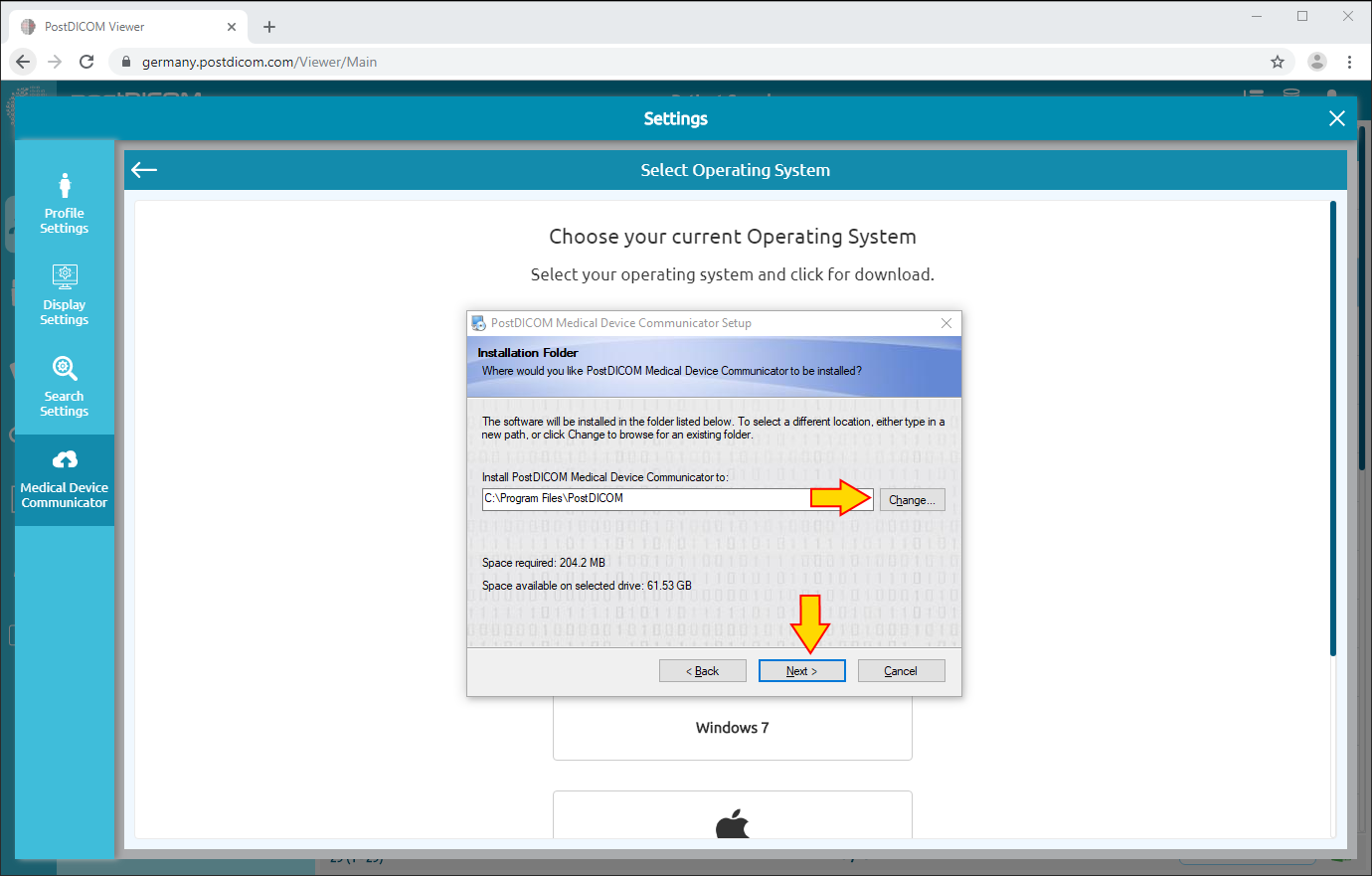Click the settings panel vertical scrollbar

[x=1333, y=428]
